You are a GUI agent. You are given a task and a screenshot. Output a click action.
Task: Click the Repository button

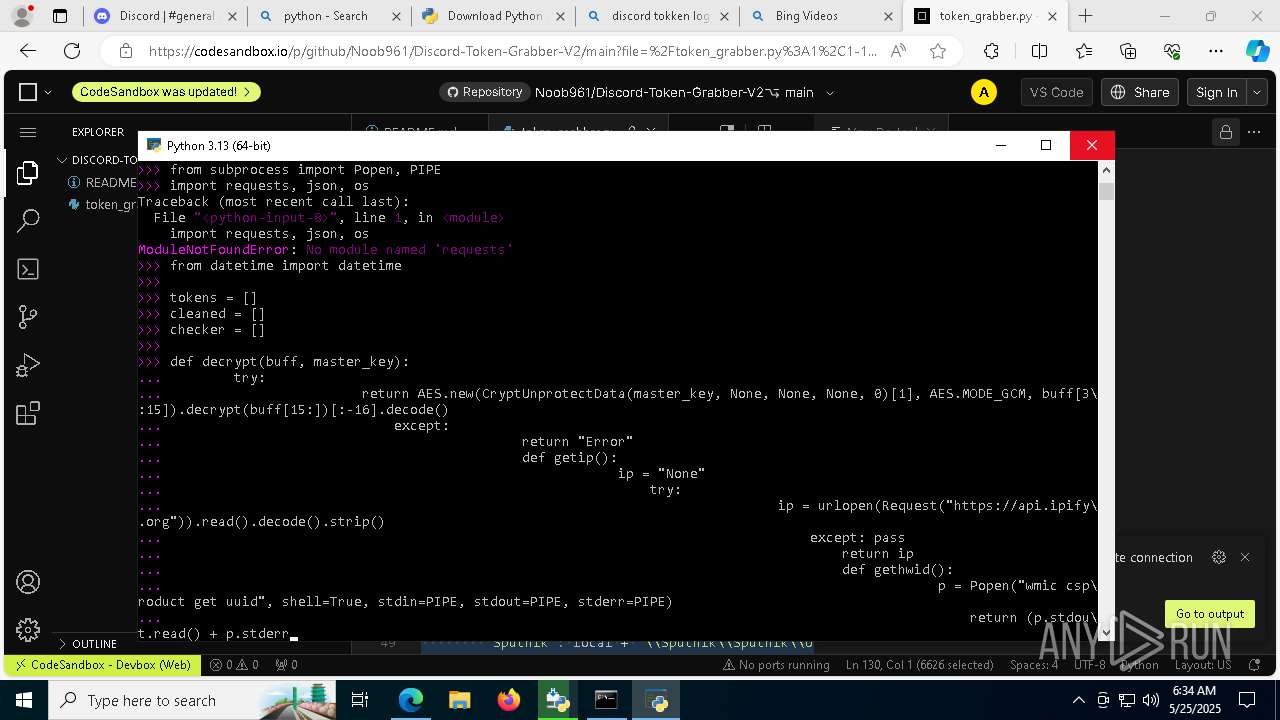[484, 92]
